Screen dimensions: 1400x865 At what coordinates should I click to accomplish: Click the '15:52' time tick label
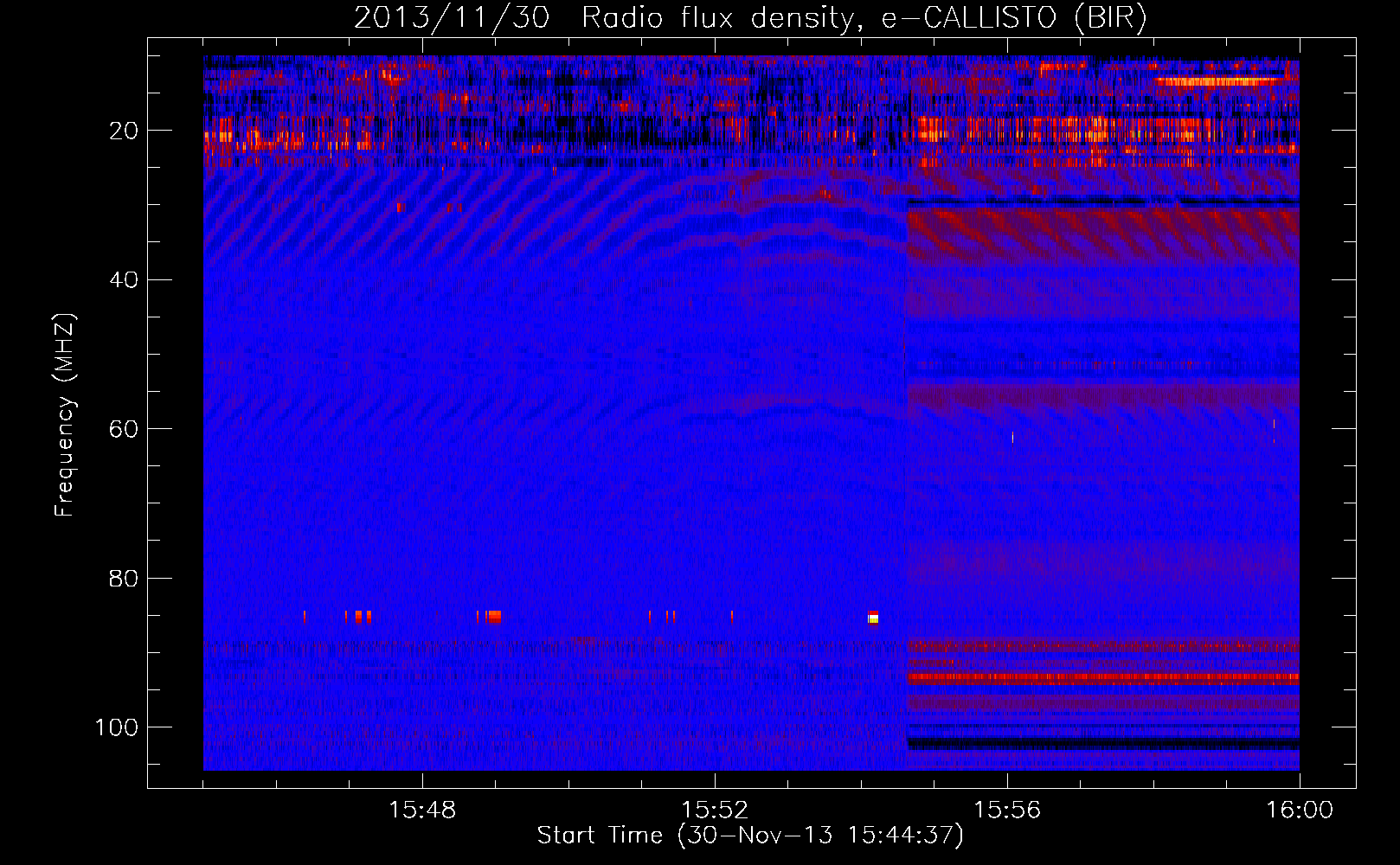[715, 811]
